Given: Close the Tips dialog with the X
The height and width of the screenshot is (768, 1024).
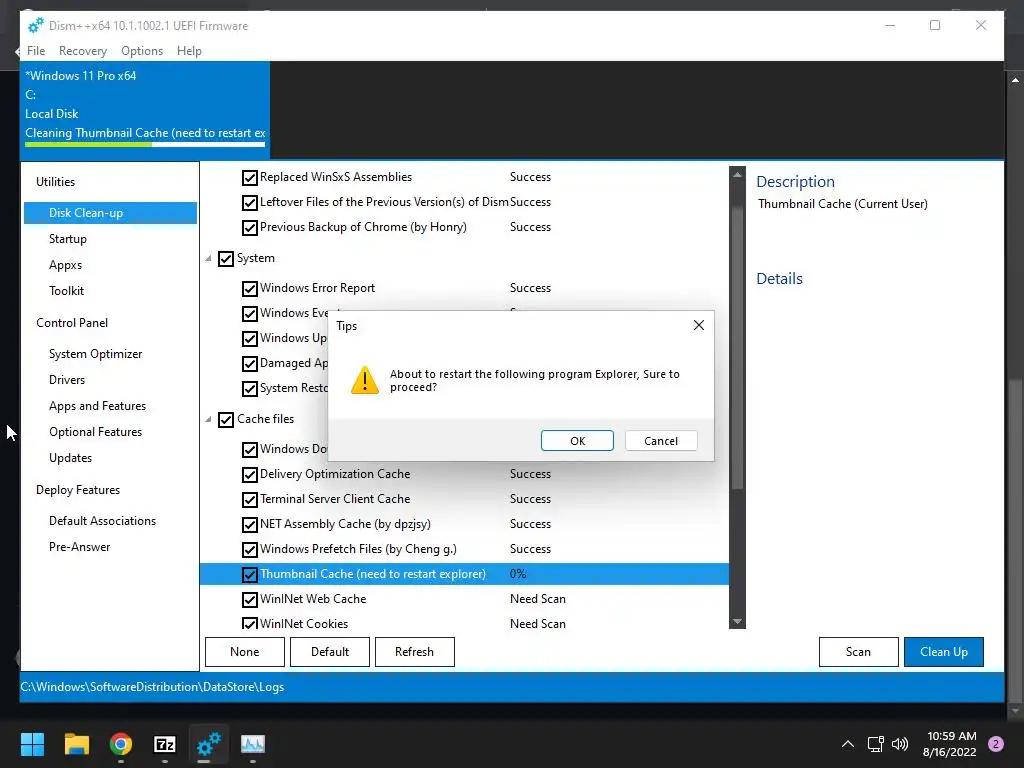Looking at the screenshot, I should click(698, 325).
